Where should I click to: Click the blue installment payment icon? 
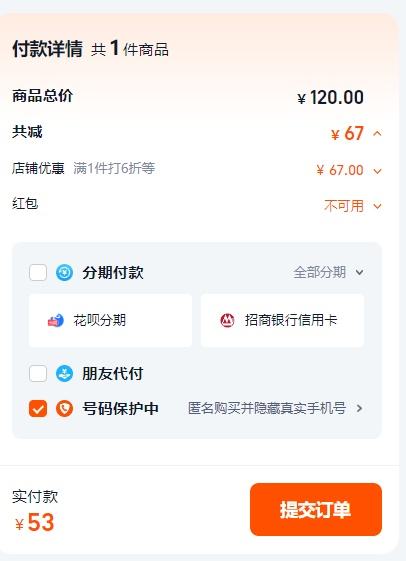point(64,272)
